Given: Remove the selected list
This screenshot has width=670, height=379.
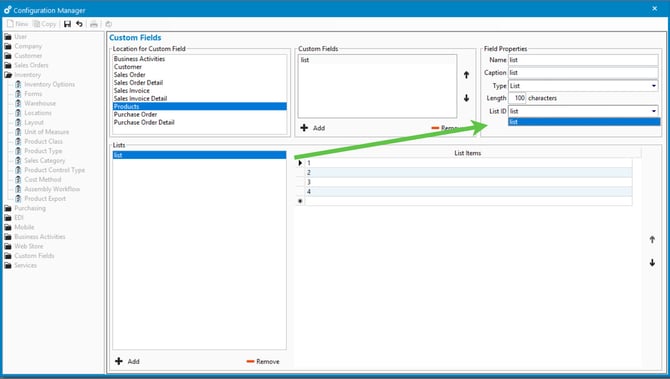Looking at the screenshot, I should (263, 361).
